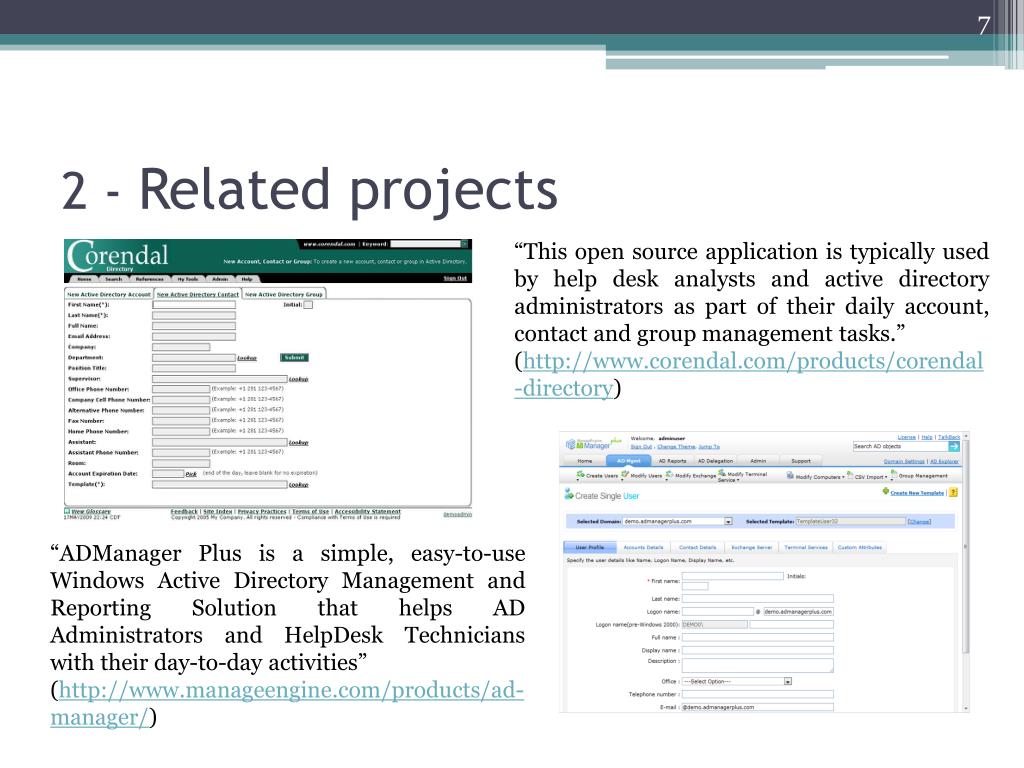Click the Modify Users toolbar icon

[x=625, y=475]
